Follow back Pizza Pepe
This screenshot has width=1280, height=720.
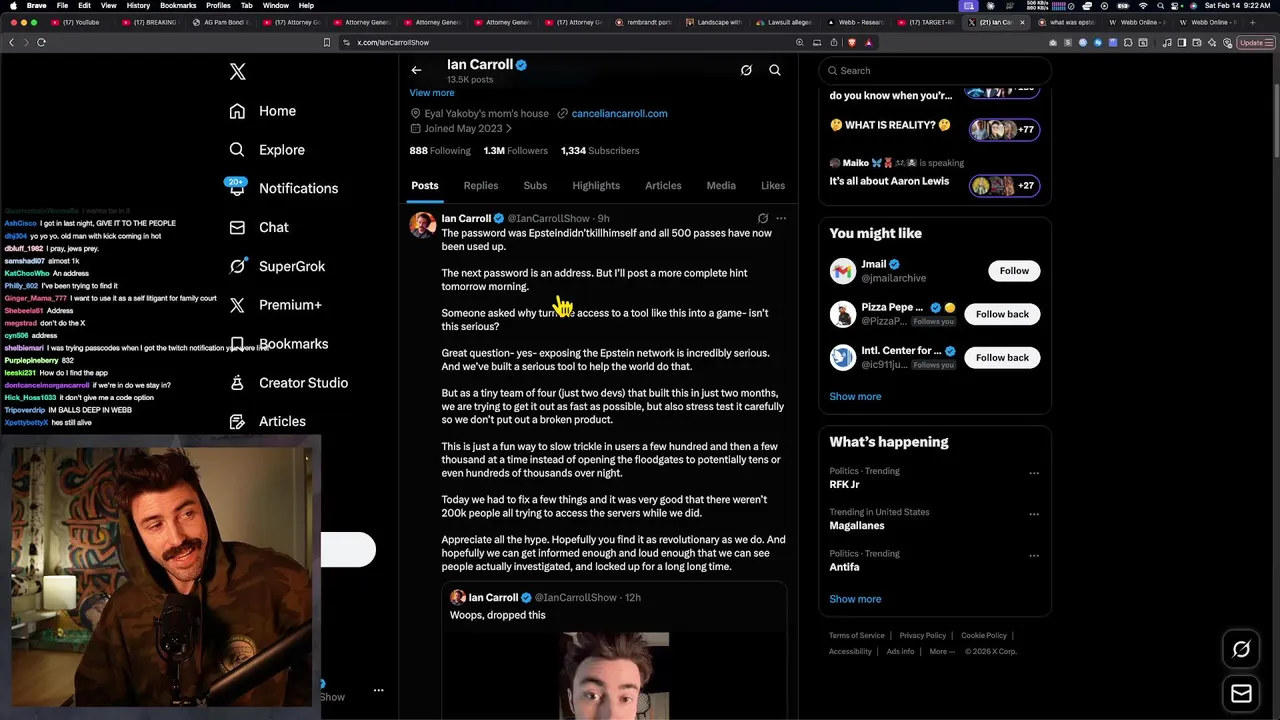click(1002, 314)
